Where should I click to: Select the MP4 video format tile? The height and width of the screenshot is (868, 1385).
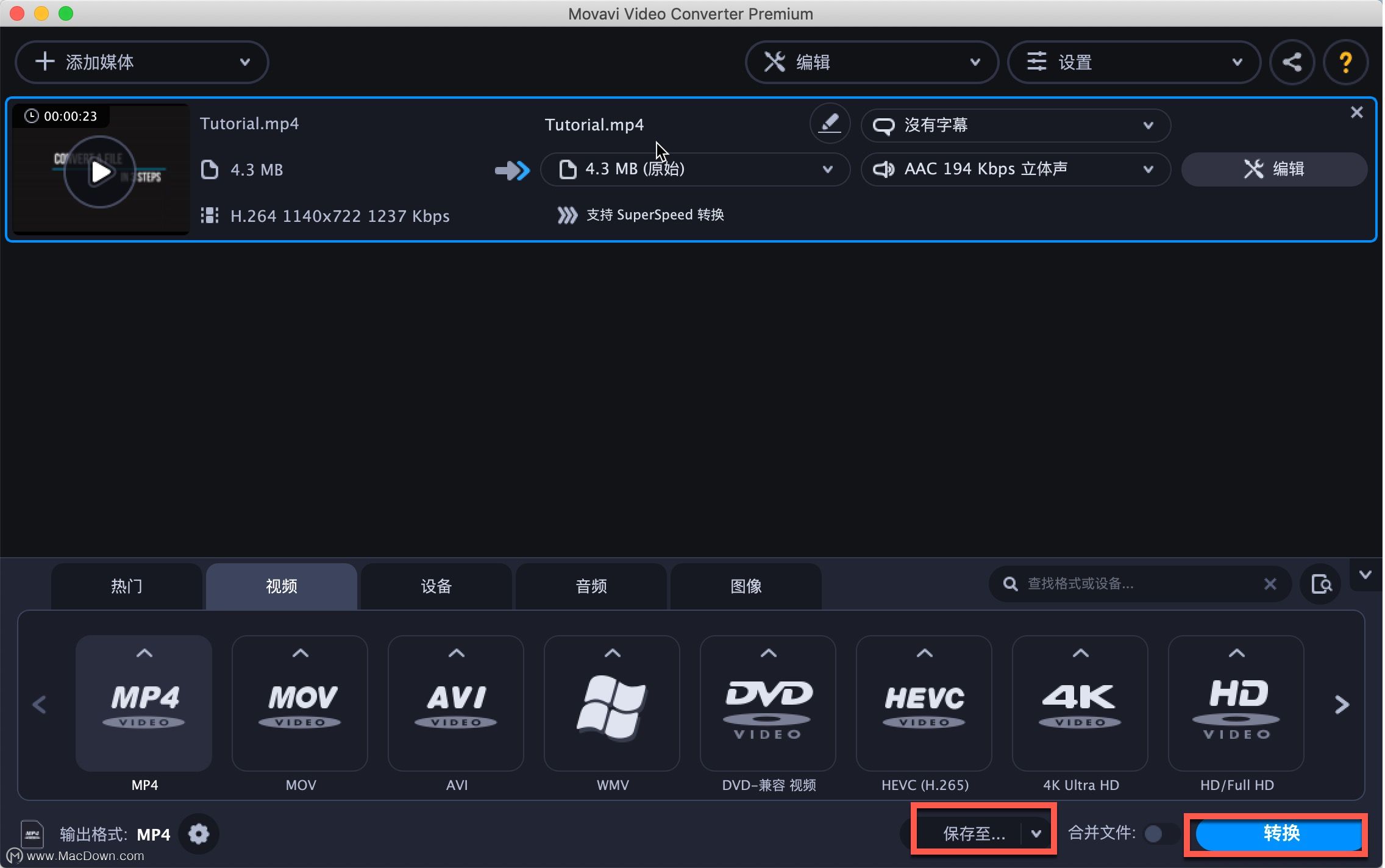144,703
